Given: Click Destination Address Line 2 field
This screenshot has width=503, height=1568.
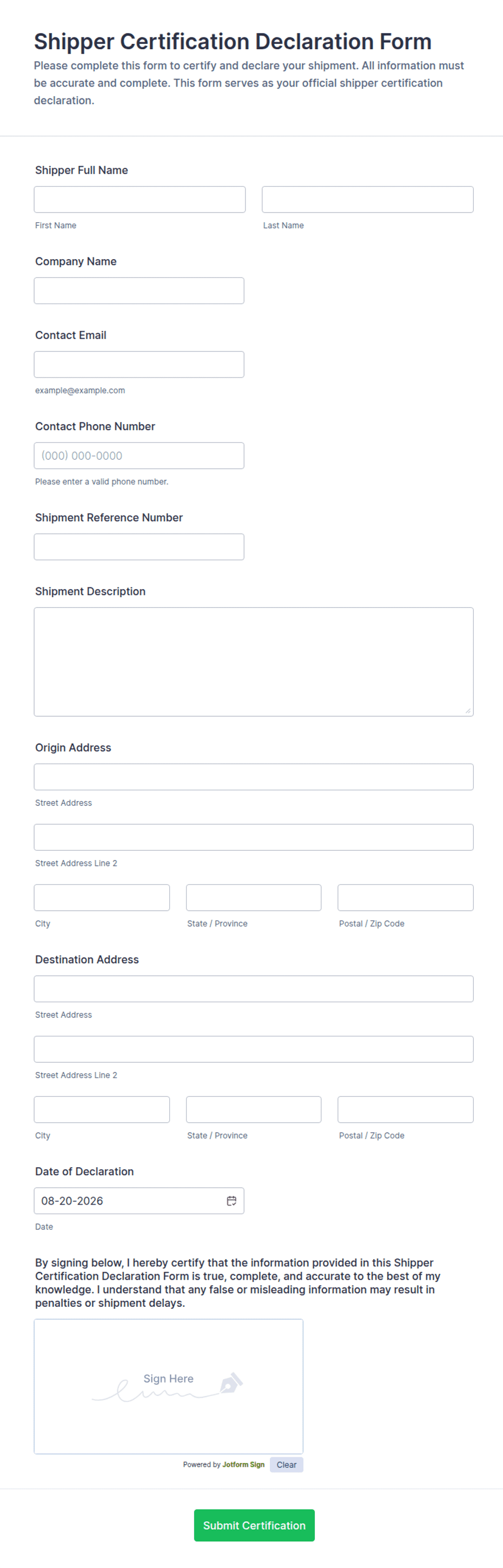Looking at the screenshot, I should [x=253, y=1049].
